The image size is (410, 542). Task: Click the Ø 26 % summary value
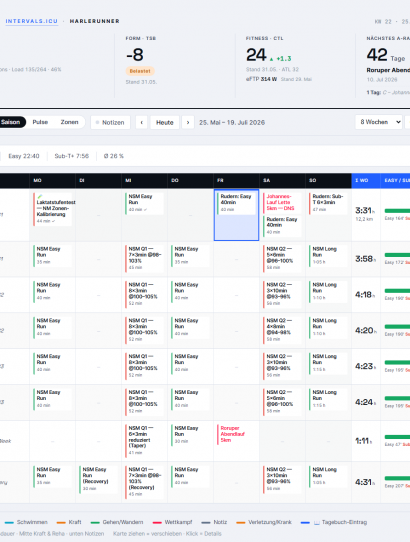(x=114, y=156)
